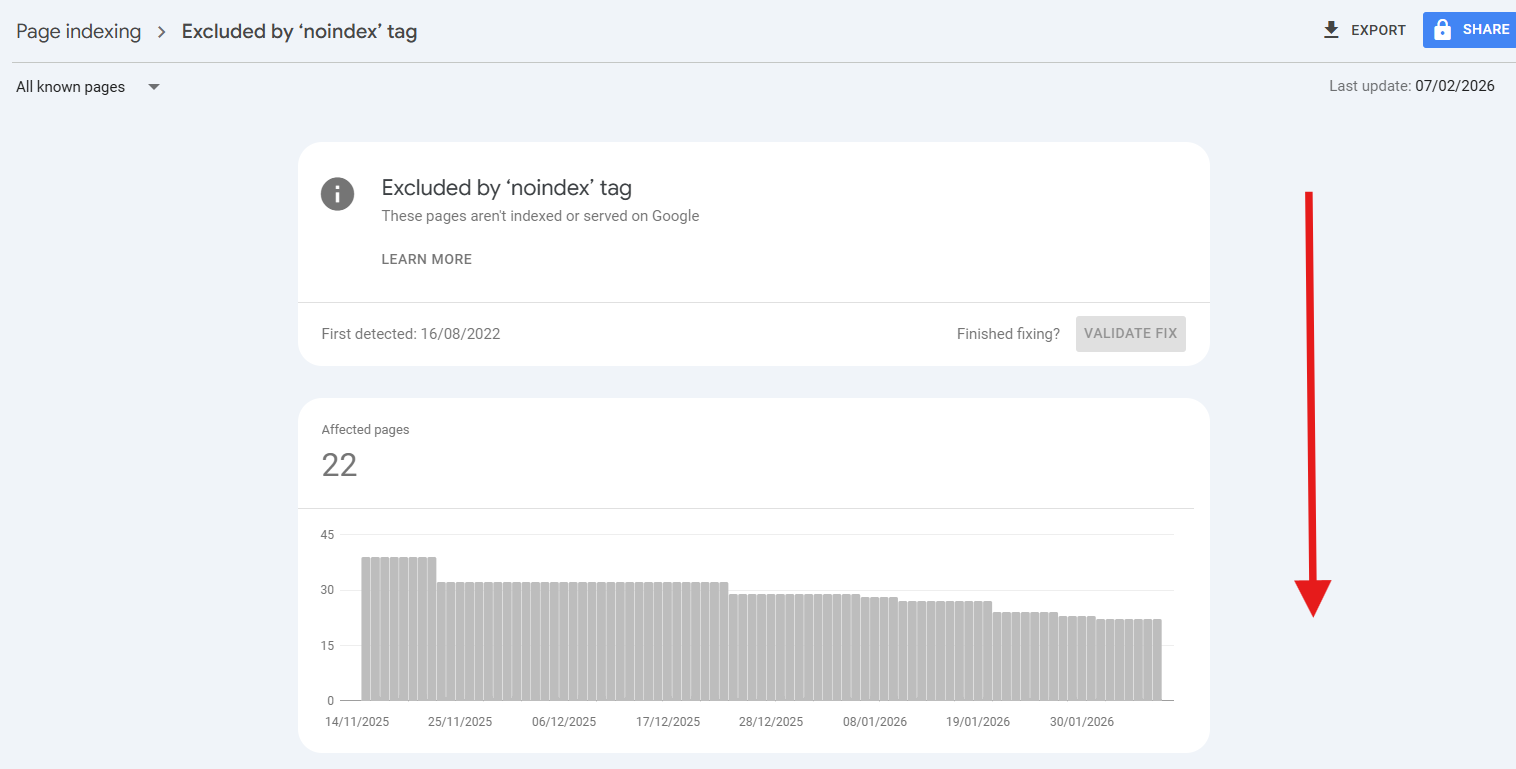Image resolution: width=1516 pixels, height=769 pixels.
Task: Click the Export download icon
Action: pyautogui.click(x=1331, y=30)
